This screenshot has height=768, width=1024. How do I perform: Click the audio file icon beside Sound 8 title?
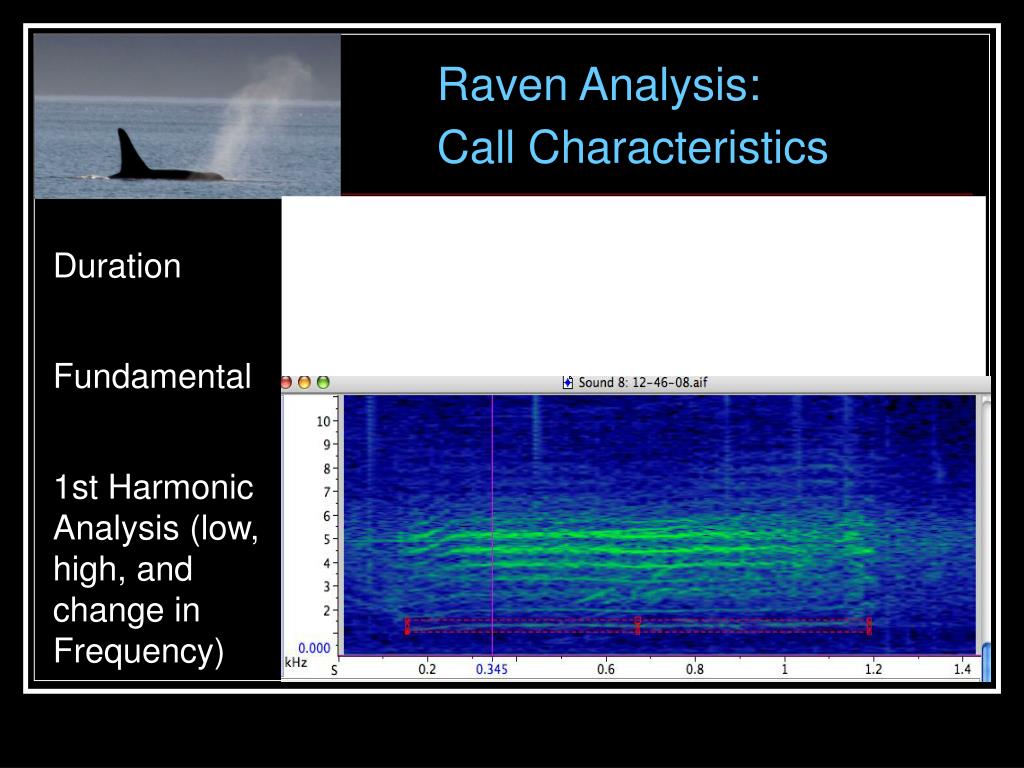pyautogui.click(x=567, y=381)
